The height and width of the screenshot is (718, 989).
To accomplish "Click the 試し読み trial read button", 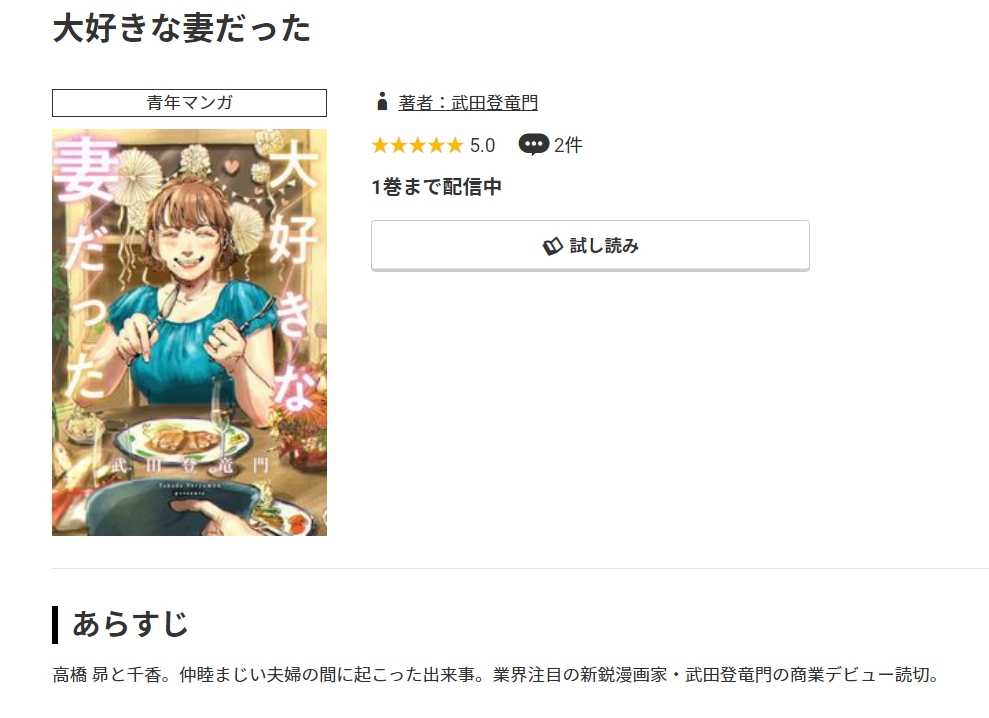I will tap(590, 245).
